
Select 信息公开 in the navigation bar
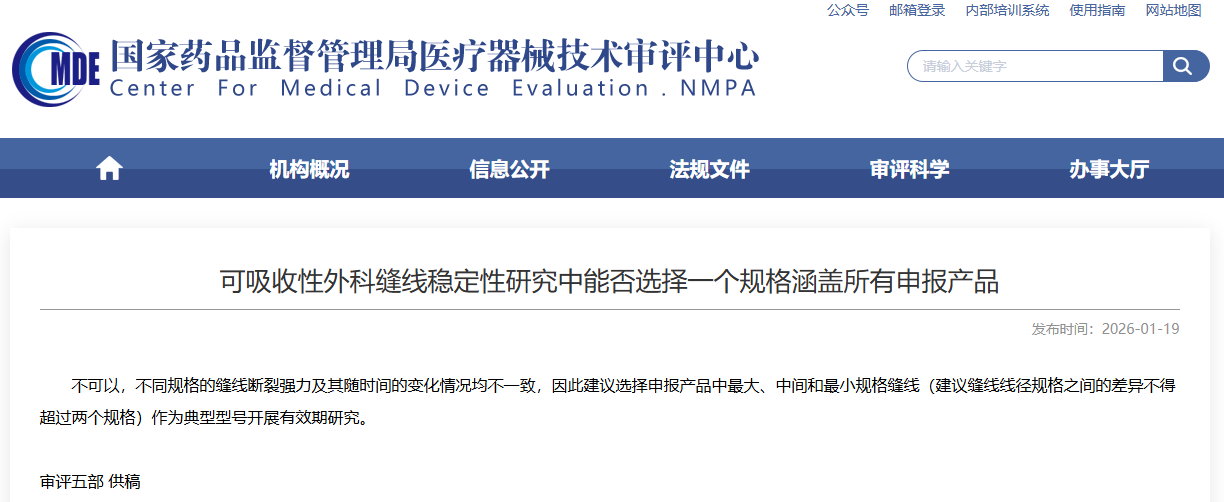[x=509, y=169]
